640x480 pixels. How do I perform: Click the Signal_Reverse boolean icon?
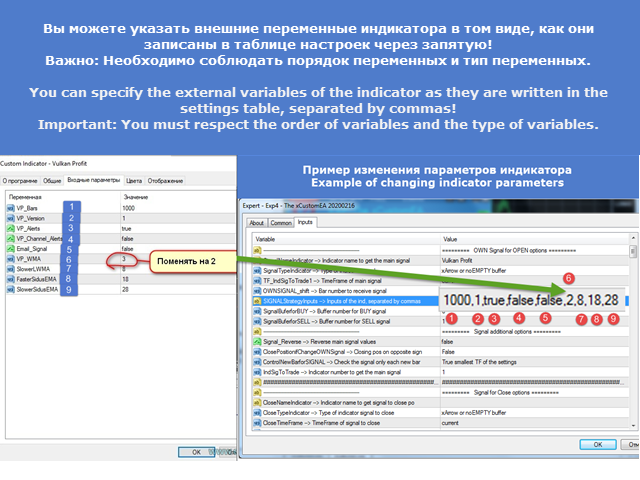(x=257, y=342)
